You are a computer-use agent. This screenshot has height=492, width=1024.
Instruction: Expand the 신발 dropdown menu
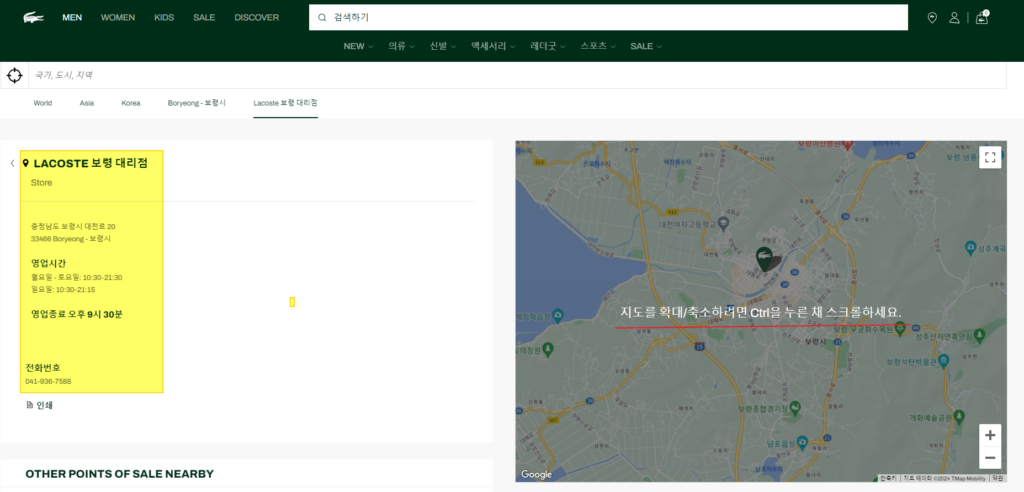pos(443,46)
